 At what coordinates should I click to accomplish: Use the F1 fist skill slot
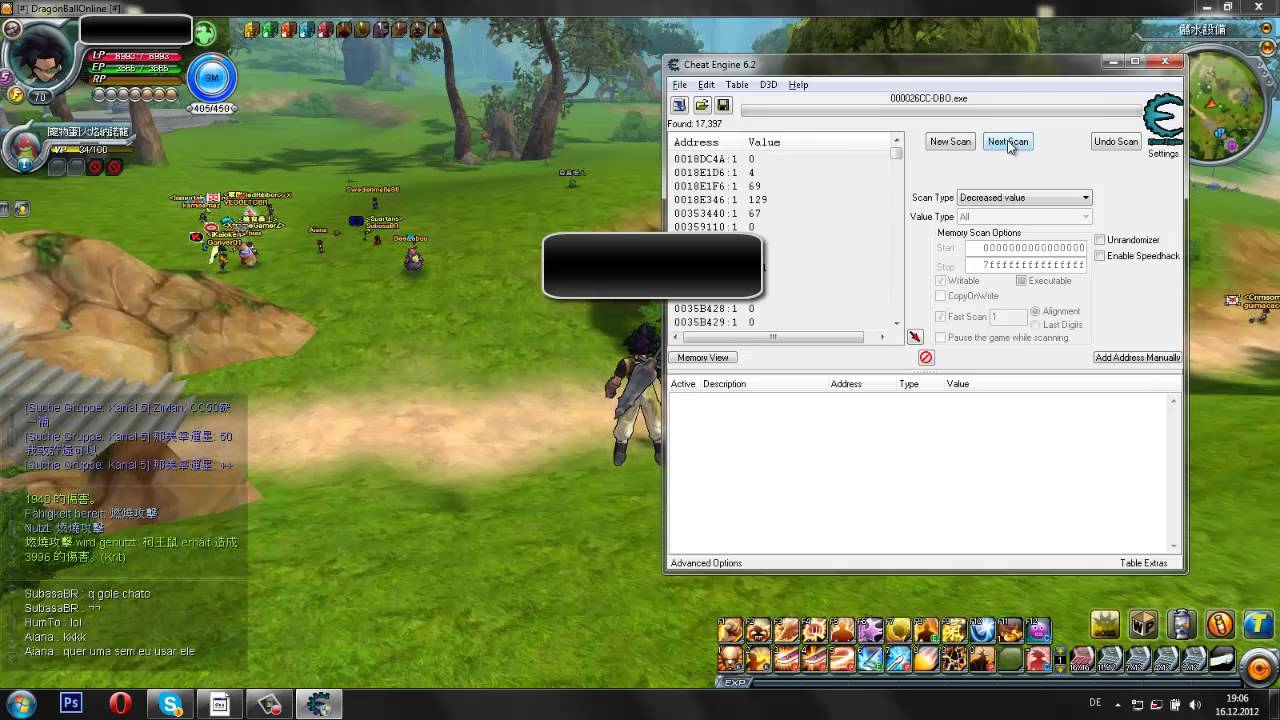(x=730, y=629)
